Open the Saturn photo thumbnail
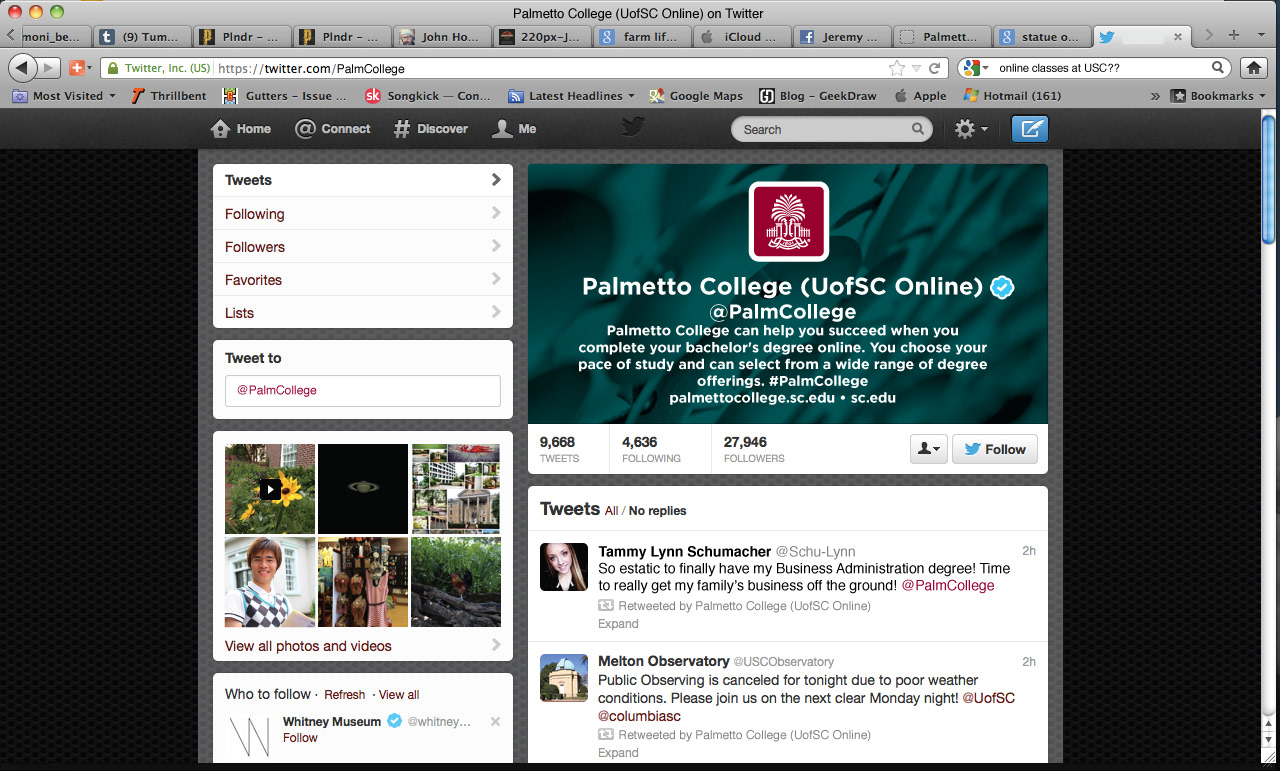Viewport: 1280px width, 771px height. tap(363, 489)
